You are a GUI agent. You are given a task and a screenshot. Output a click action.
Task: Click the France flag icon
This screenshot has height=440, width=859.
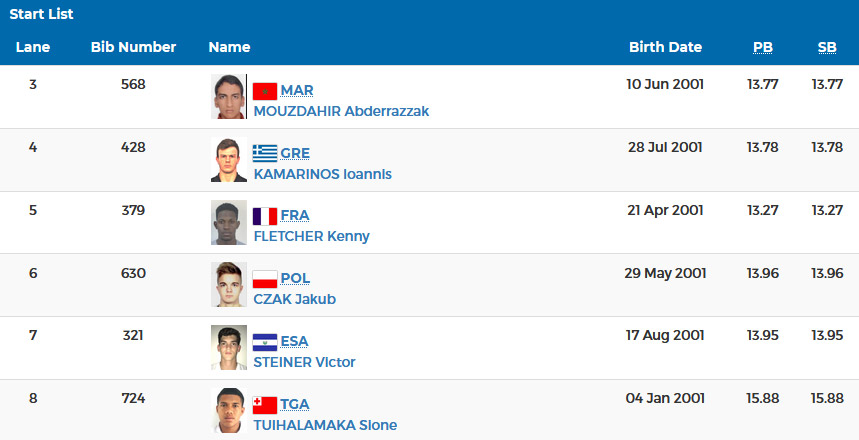tap(265, 216)
